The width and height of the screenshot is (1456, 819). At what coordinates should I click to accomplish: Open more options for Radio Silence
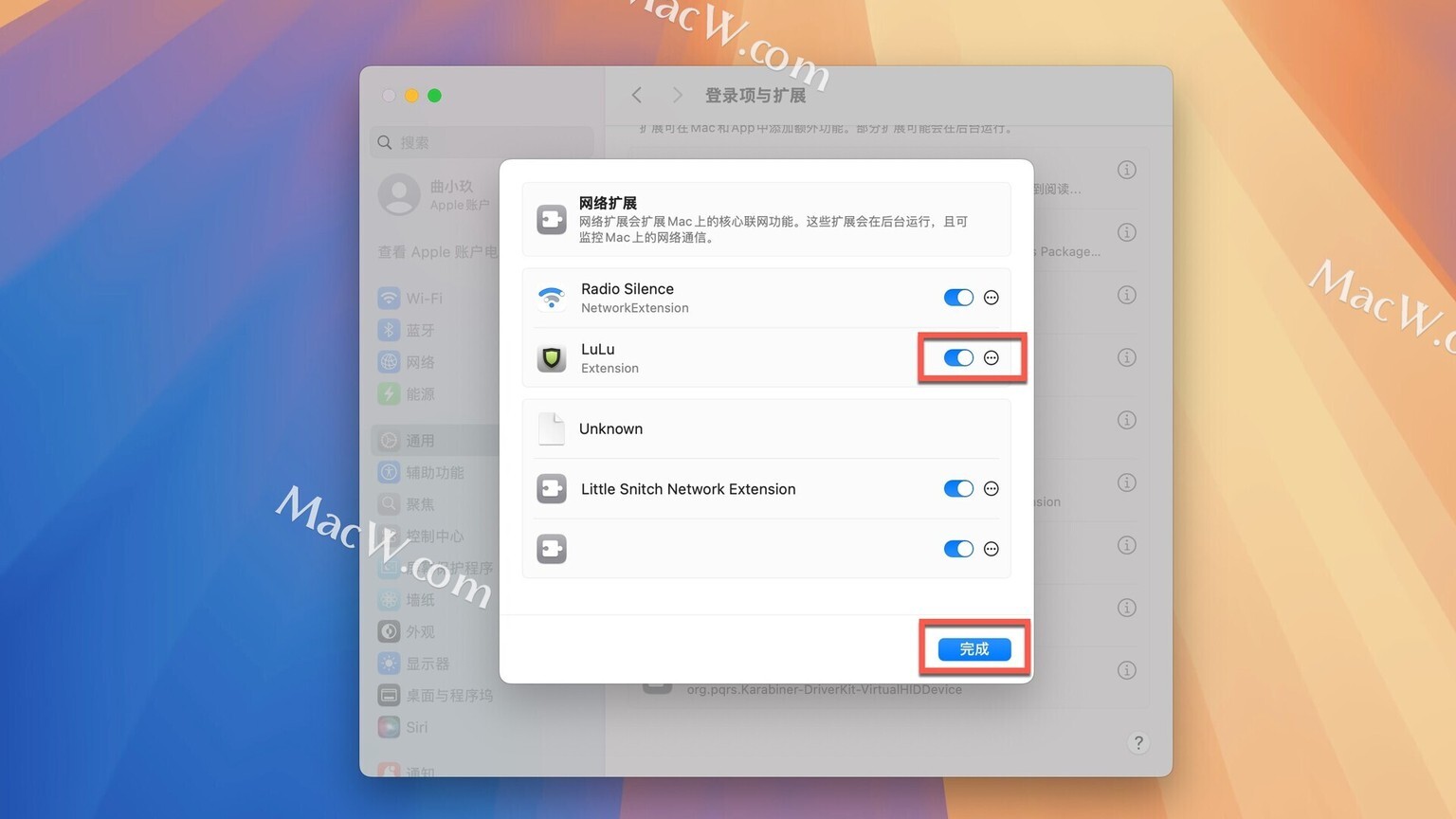[x=992, y=298]
